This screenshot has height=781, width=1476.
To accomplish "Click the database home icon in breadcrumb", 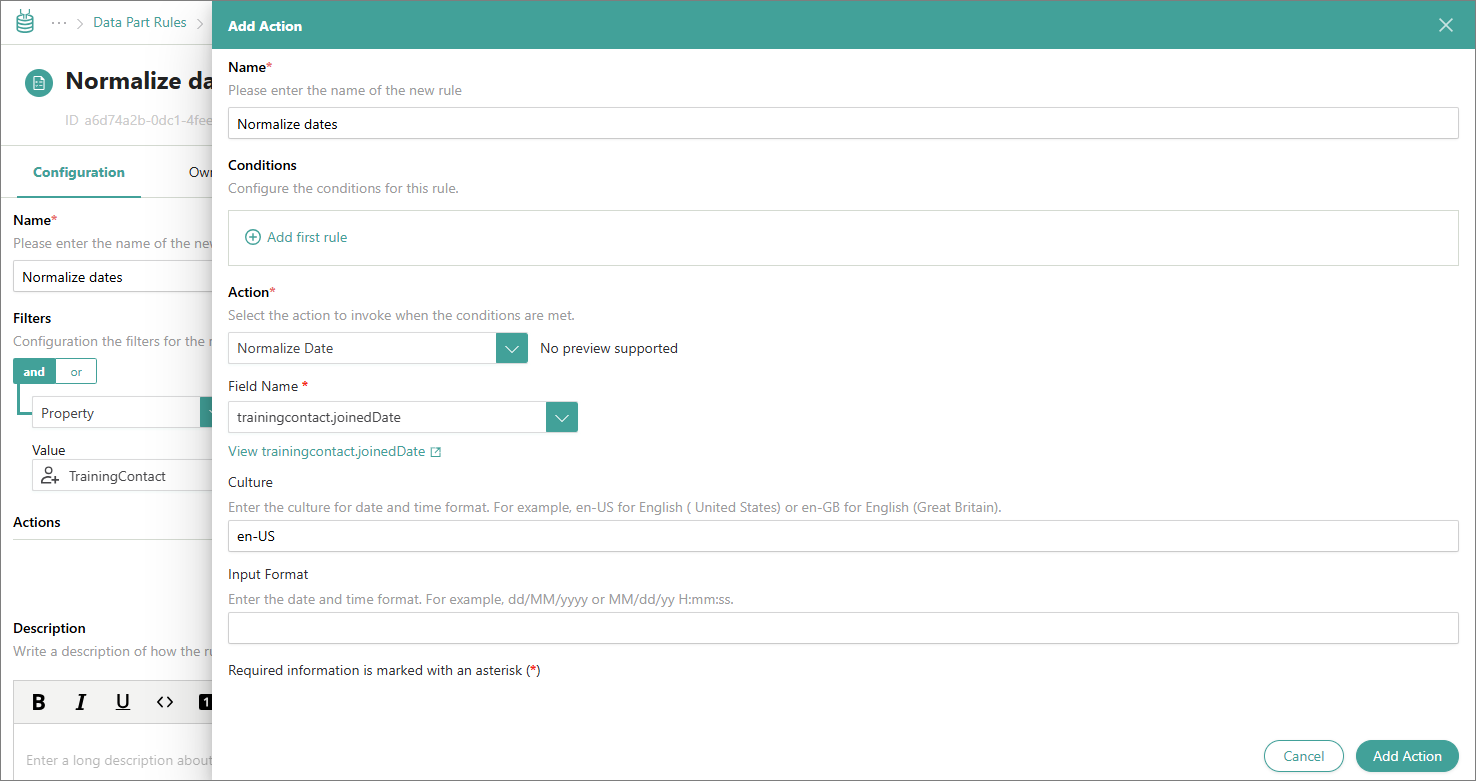I will pos(25,22).
